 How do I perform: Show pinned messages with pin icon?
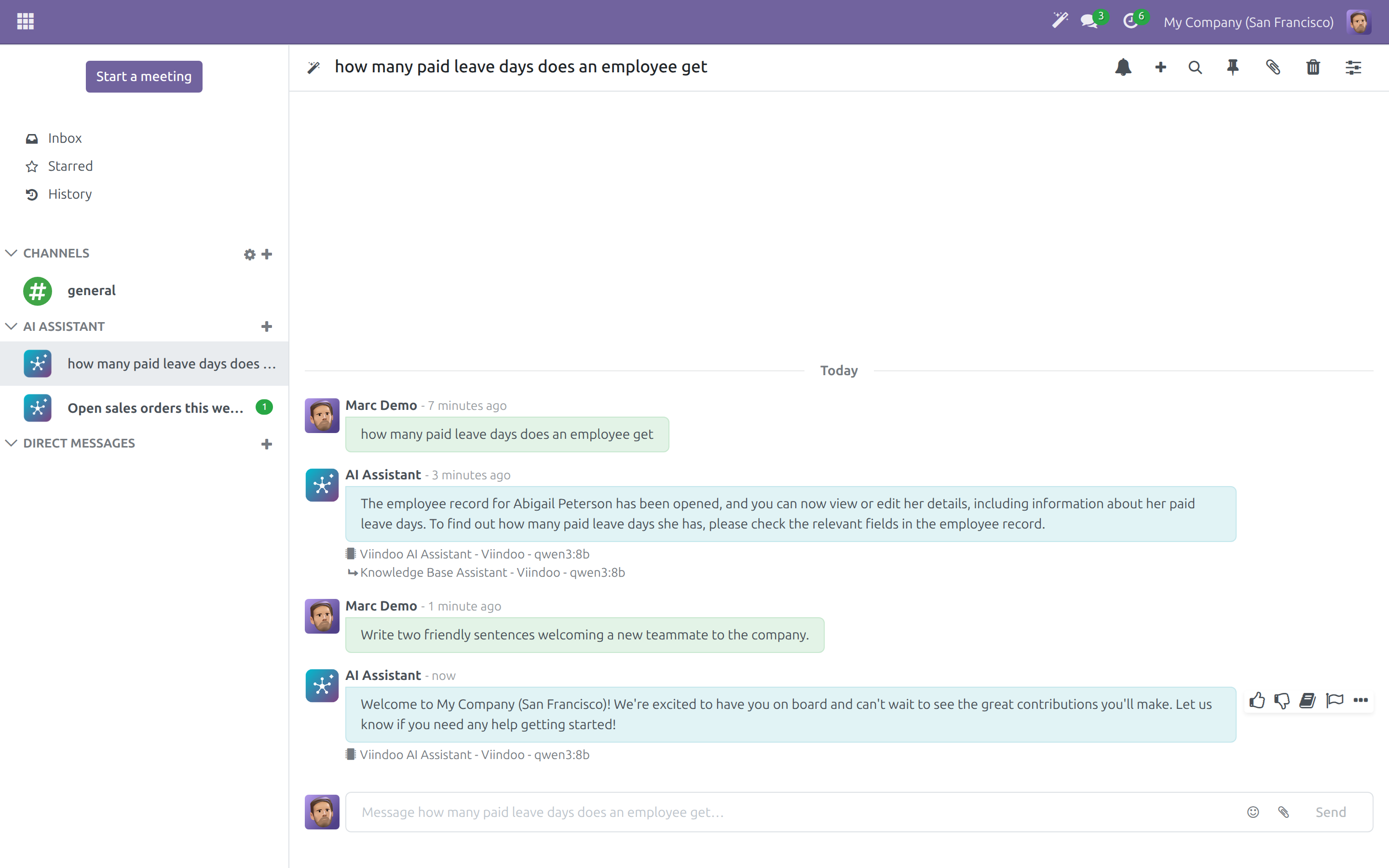(x=1232, y=67)
